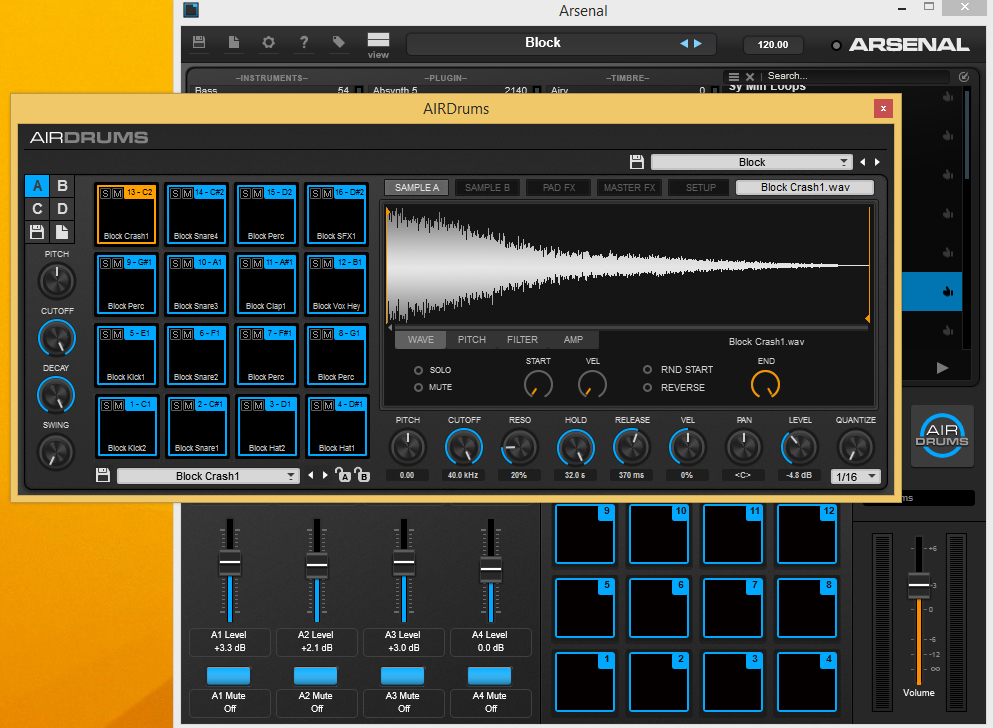Click the new kit page icon below bank D
Image resolution: width=994 pixels, height=728 pixels.
tap(62, 231)
